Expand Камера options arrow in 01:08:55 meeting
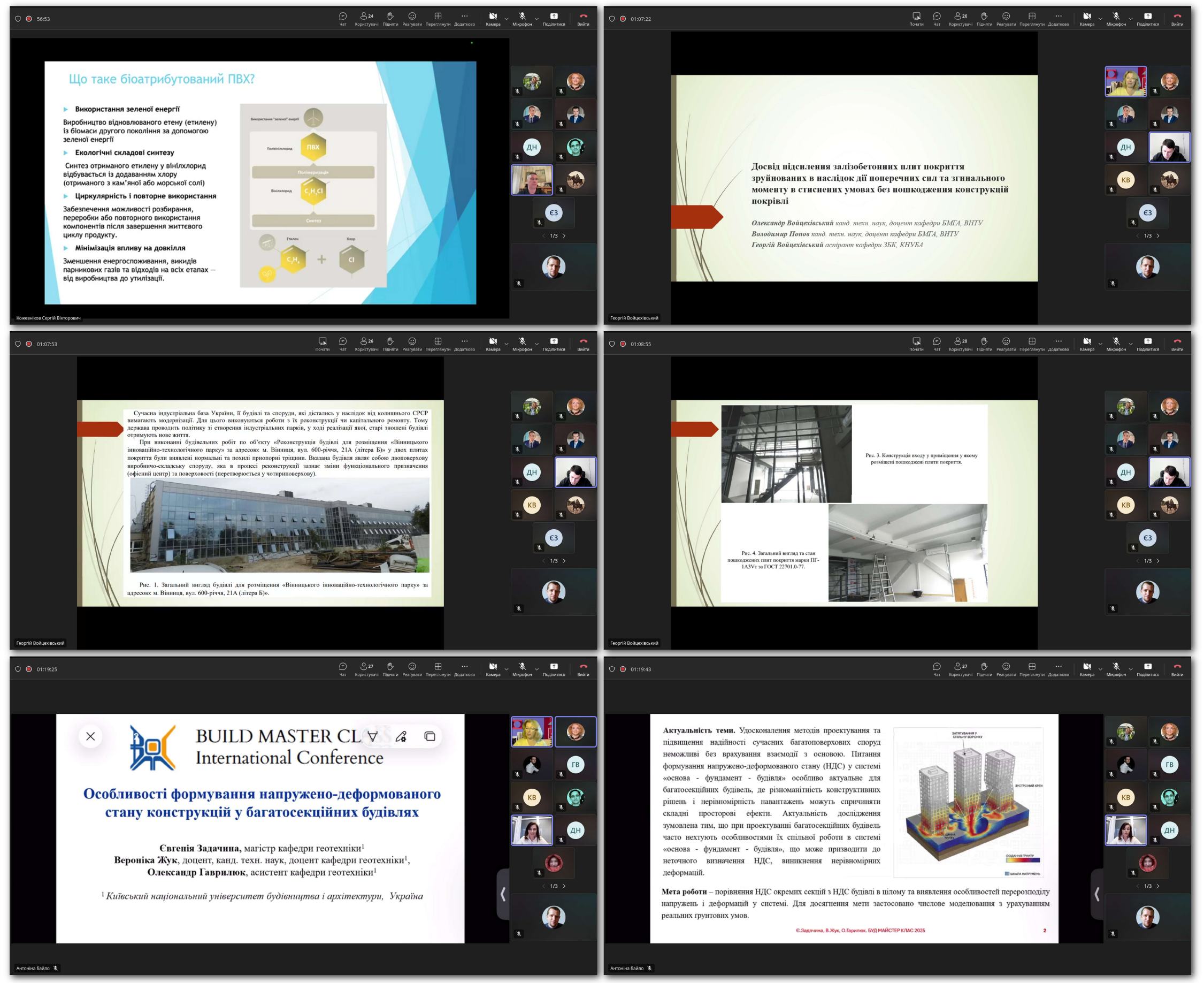This screenshot has width=1204, height=983. pos(1100,344)
